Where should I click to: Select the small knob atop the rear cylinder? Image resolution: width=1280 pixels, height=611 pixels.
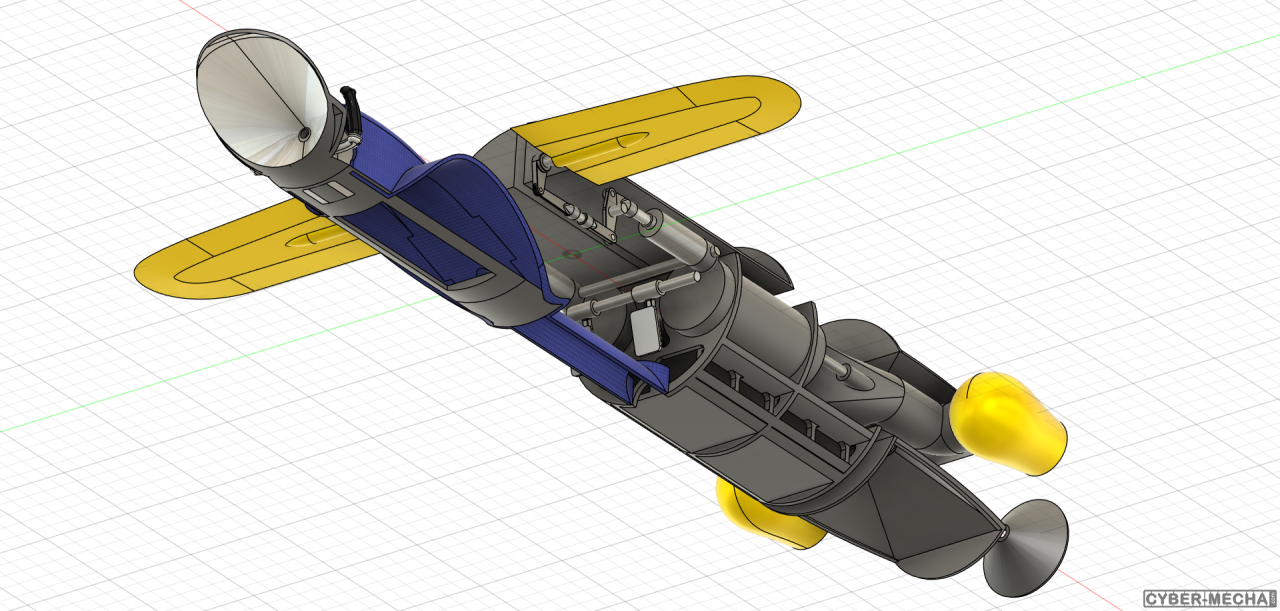[x=848, y=372]
